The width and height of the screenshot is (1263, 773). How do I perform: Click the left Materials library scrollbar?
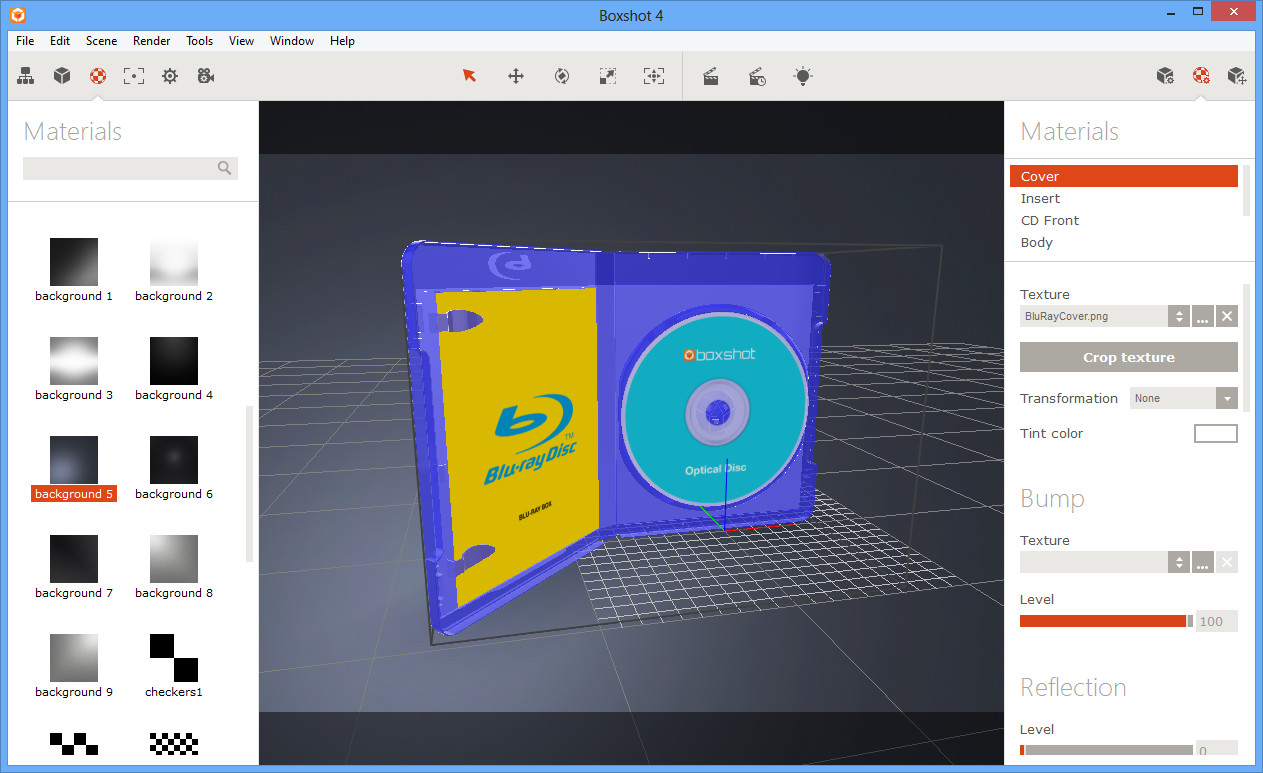click(x=249, y=484)
